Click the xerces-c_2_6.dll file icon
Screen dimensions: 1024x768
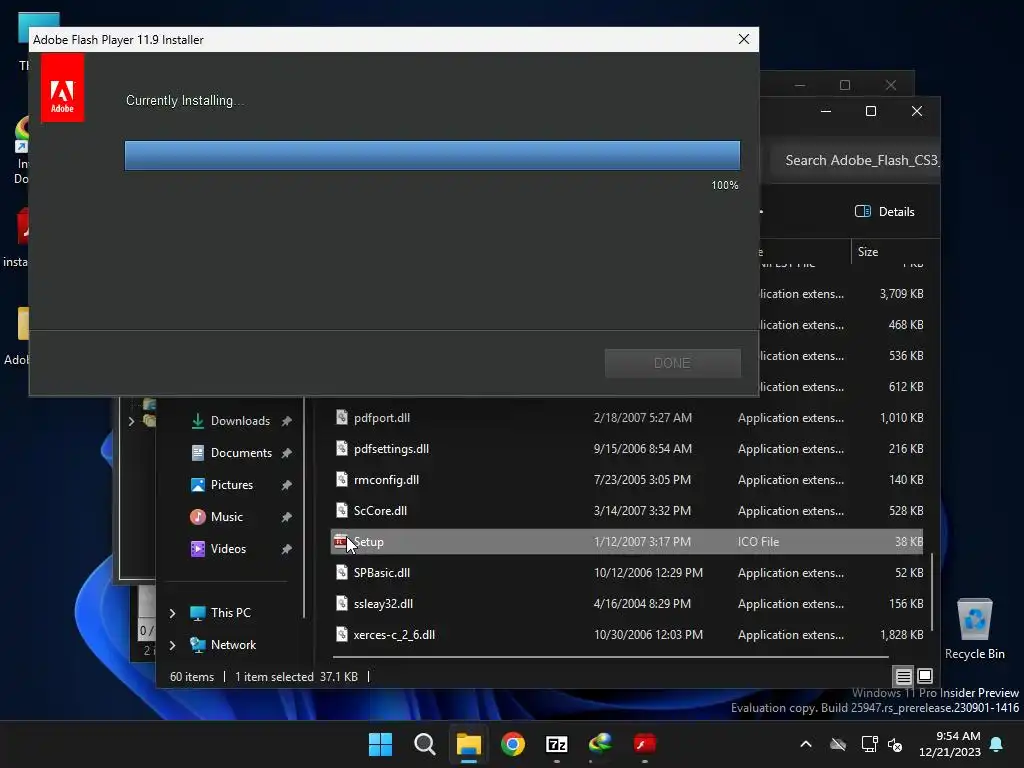tap(342, 634)
